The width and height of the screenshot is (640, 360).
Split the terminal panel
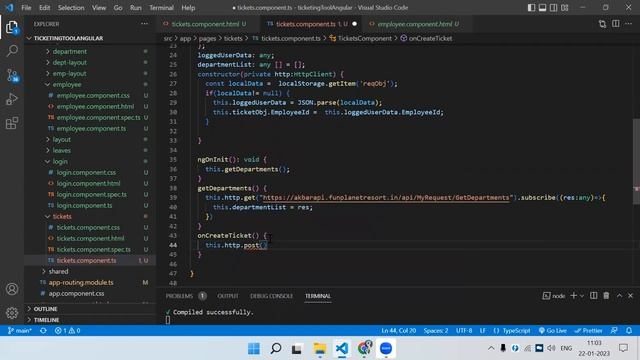[x=593, y=296]
